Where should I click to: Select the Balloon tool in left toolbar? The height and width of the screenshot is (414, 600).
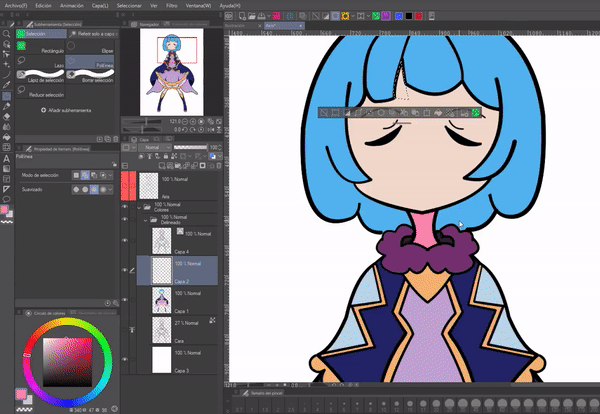(x=6, y=199)
